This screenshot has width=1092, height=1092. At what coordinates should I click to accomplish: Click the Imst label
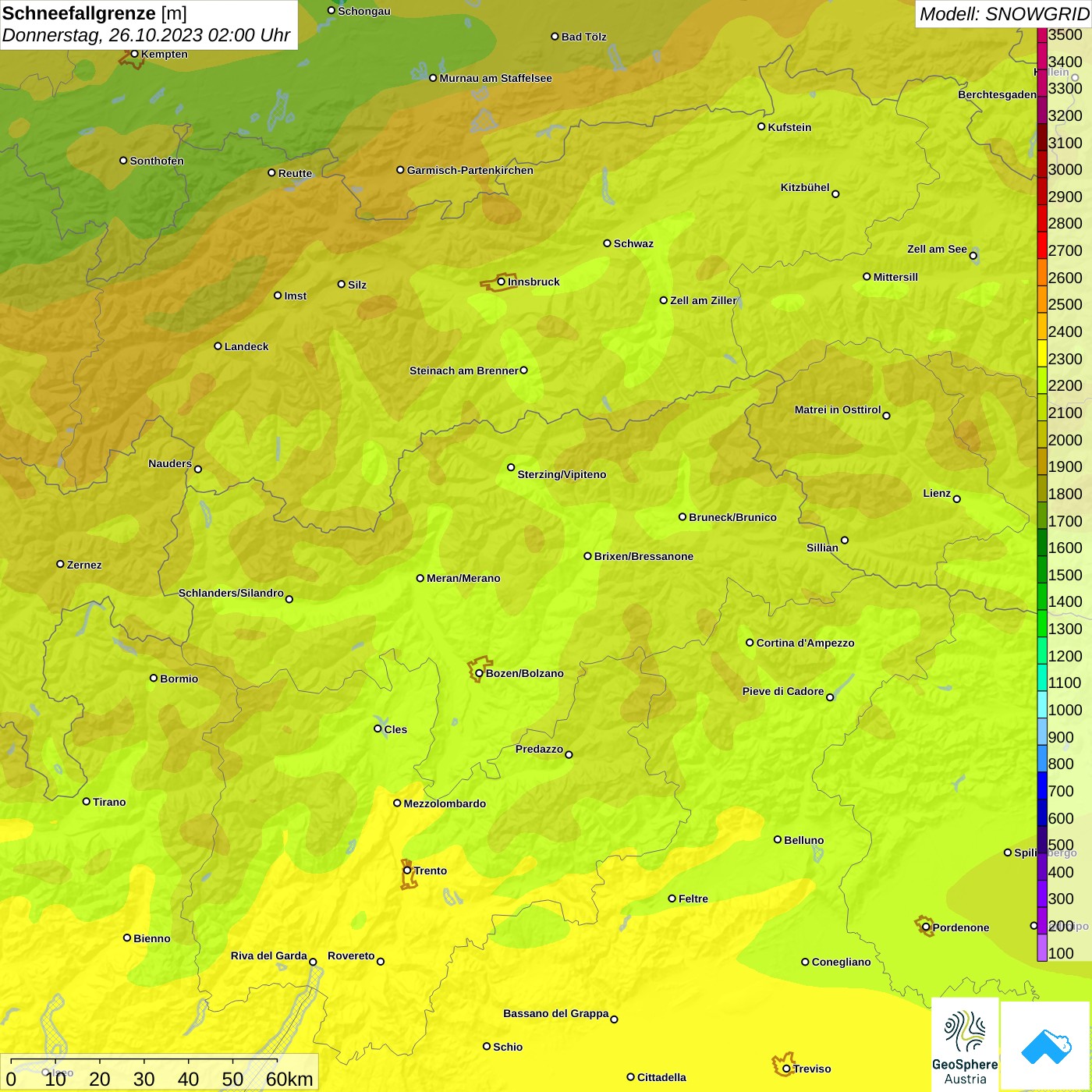pyautogui.click(x=295, y=296)
